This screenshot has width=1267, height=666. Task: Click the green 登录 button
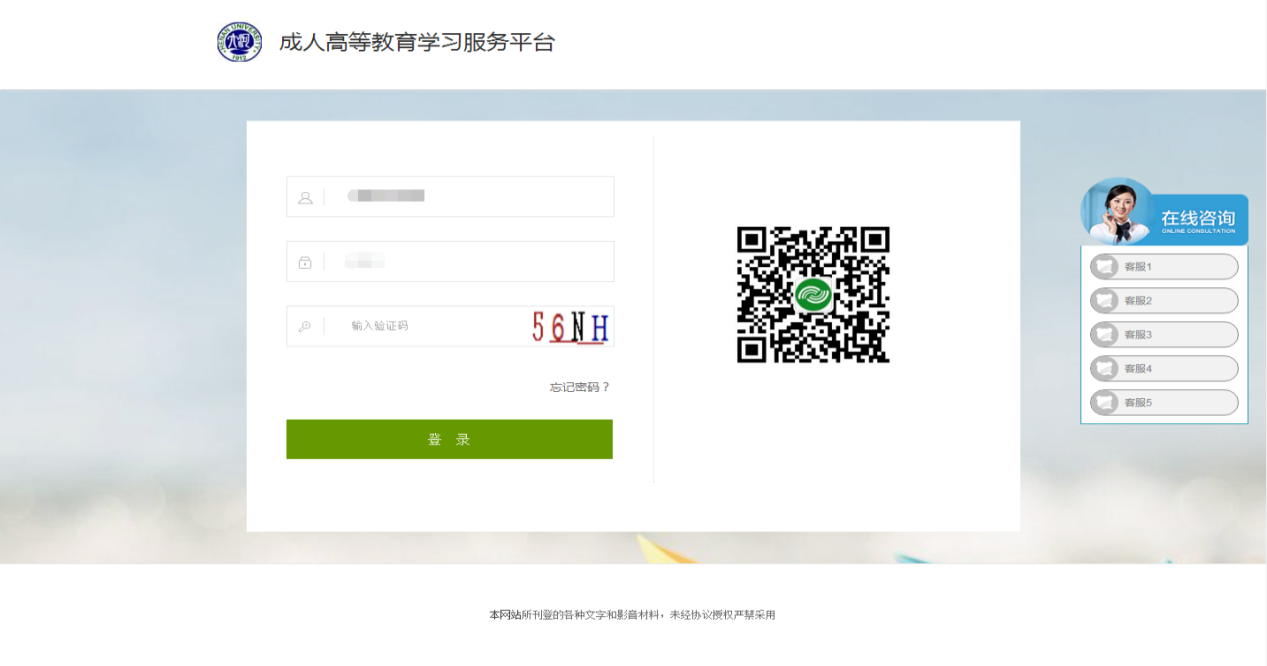click(449, 439)
